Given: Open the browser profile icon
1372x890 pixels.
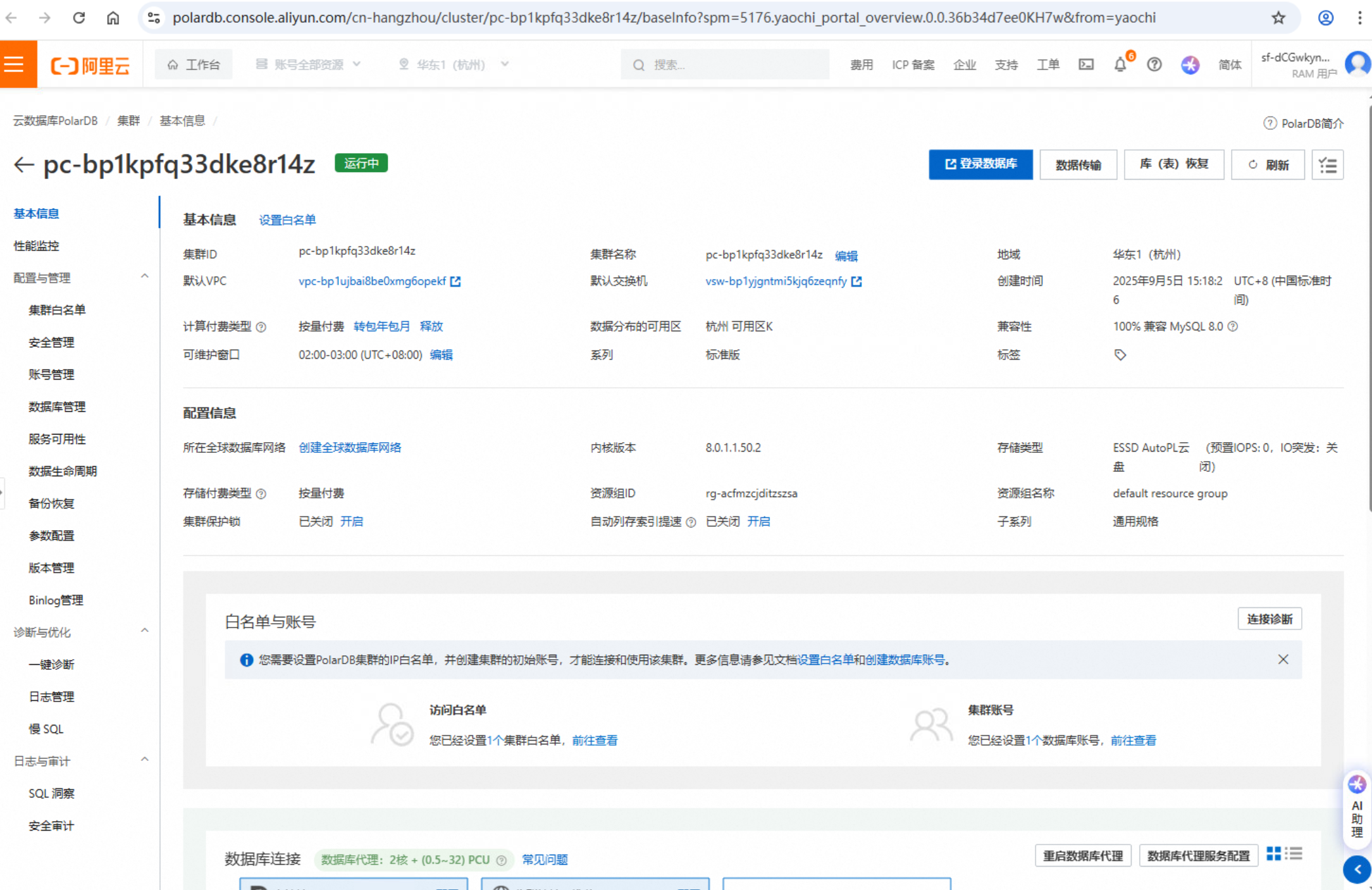Looking at the screenshot, I should [x=1326, y=18].
